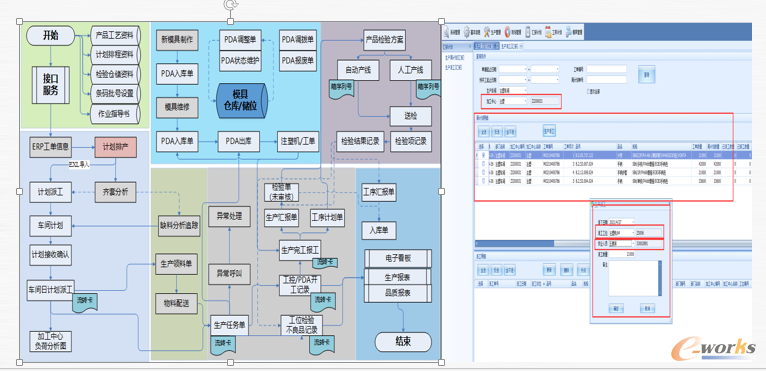The height and width of the screenshot is (371, 766).
Task: Tick the checkbox in the highlighted first row
Action: 484,155
